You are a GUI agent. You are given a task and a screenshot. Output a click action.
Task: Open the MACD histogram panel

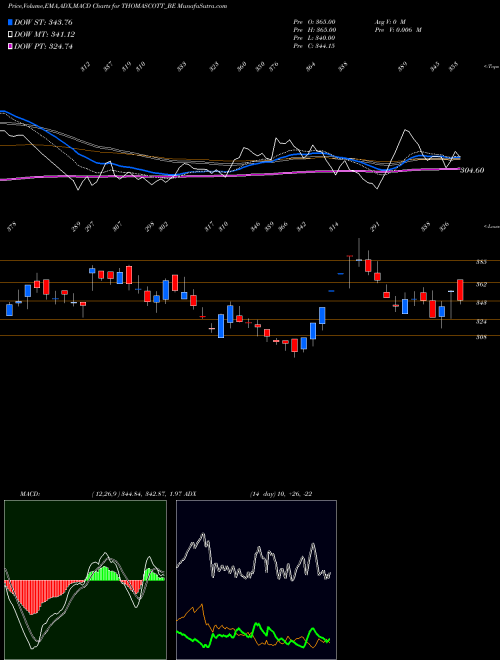tap(85, 580)
